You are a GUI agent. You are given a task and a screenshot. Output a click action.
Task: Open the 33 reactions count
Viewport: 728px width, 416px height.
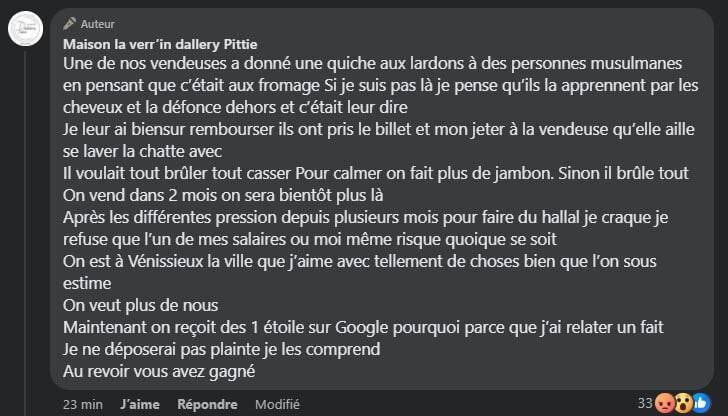point(646,403)
